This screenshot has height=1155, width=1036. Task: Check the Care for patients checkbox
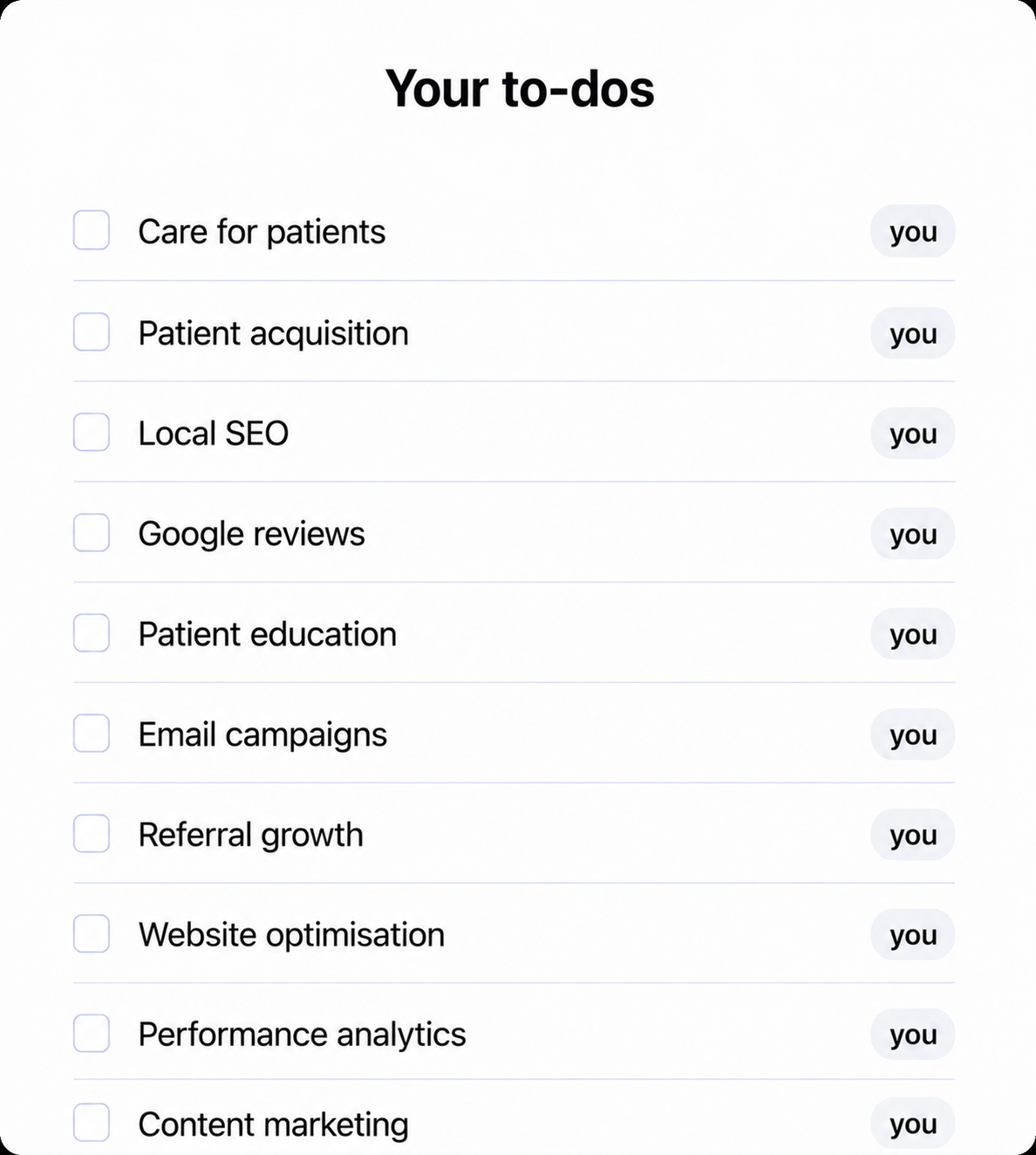tap(92, 230)
